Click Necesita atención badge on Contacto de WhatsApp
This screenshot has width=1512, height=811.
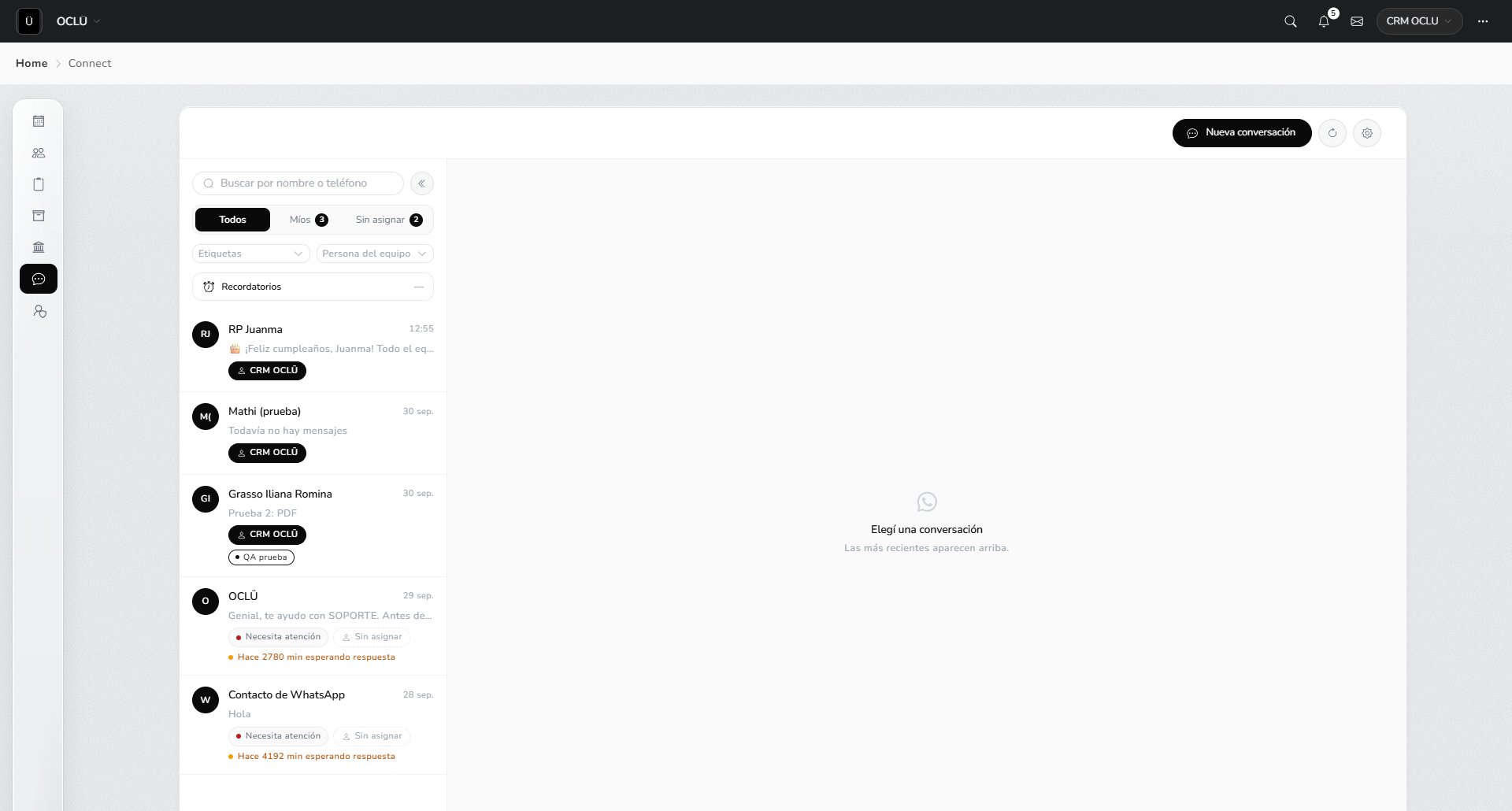pyautogui.click(x=278, y=736)
